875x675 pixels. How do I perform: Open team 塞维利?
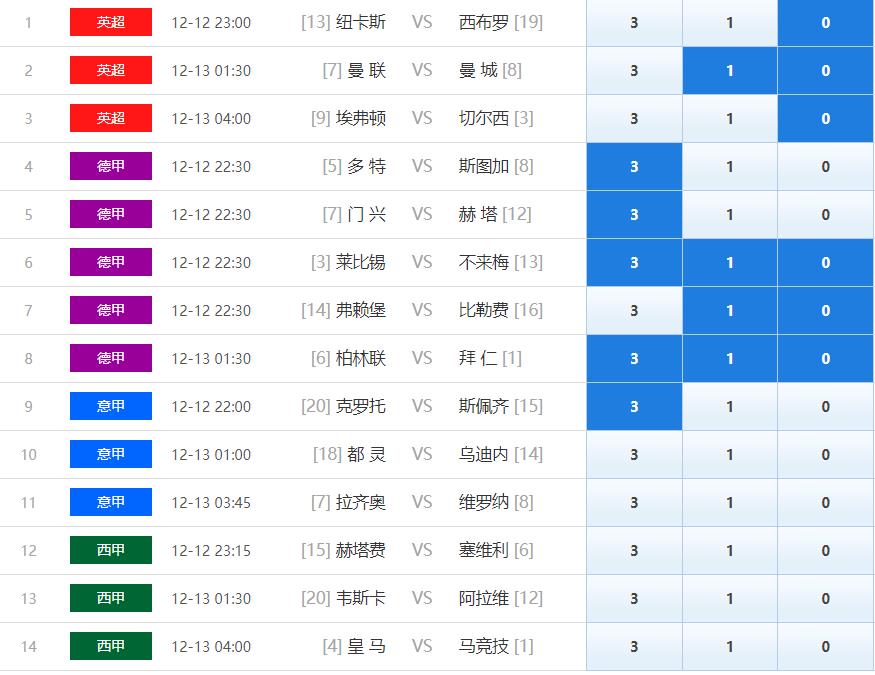(484, 550)
